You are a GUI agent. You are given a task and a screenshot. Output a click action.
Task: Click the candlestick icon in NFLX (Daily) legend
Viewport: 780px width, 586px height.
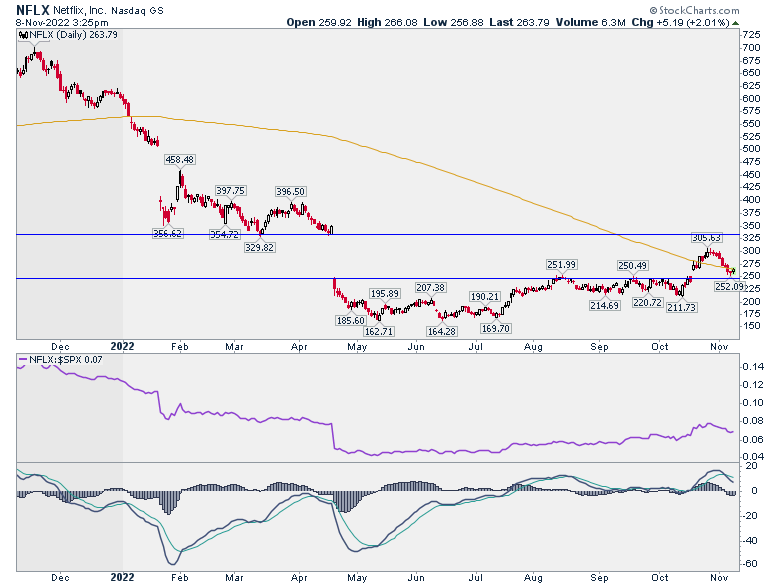pos(23,35)
